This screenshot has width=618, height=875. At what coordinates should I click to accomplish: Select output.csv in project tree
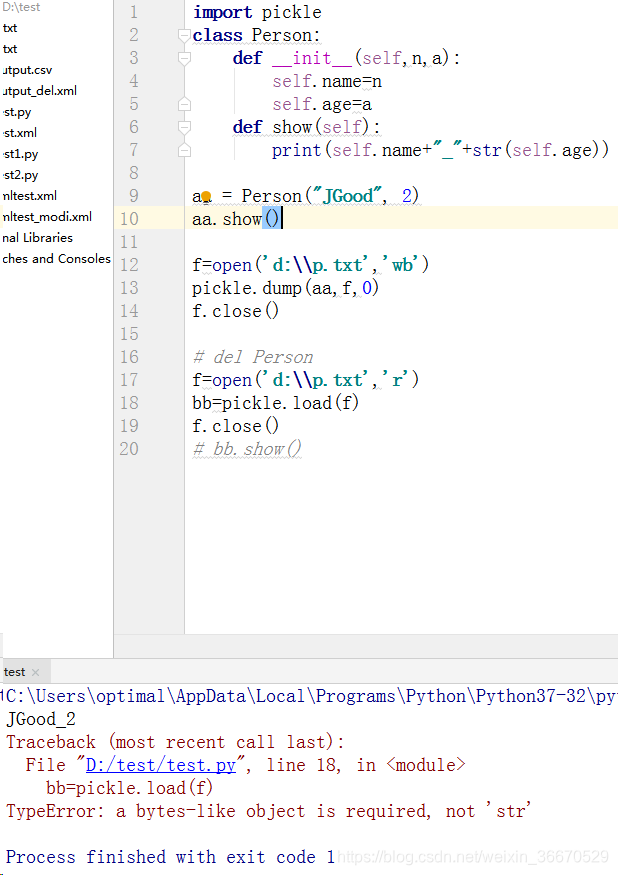point(26,70)
